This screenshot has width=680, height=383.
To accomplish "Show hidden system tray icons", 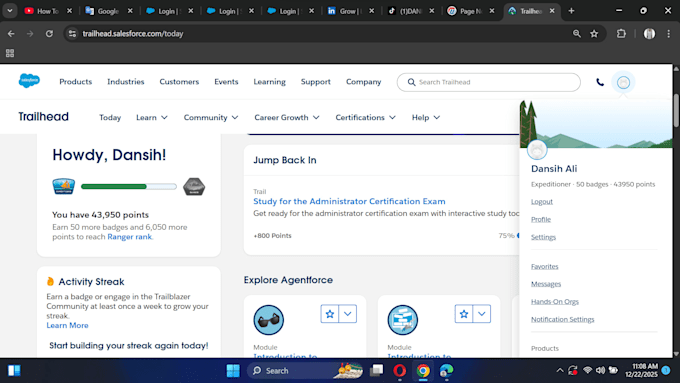I will click(560, 370).
